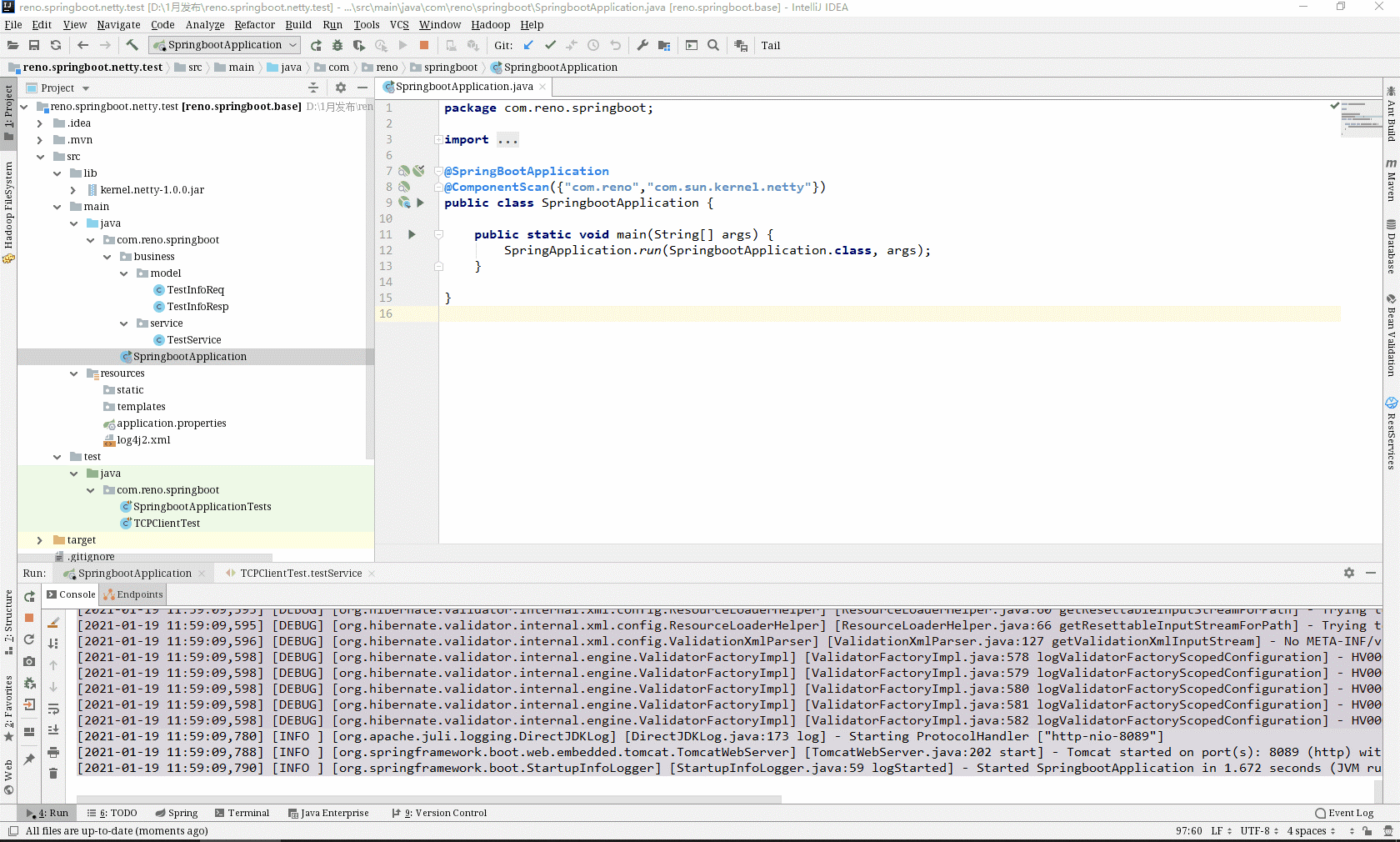Toggle the Favorites tool window side tab
Image resolution: width=1400 pixels, height=842 pixels.
click(x=8, y=708)
